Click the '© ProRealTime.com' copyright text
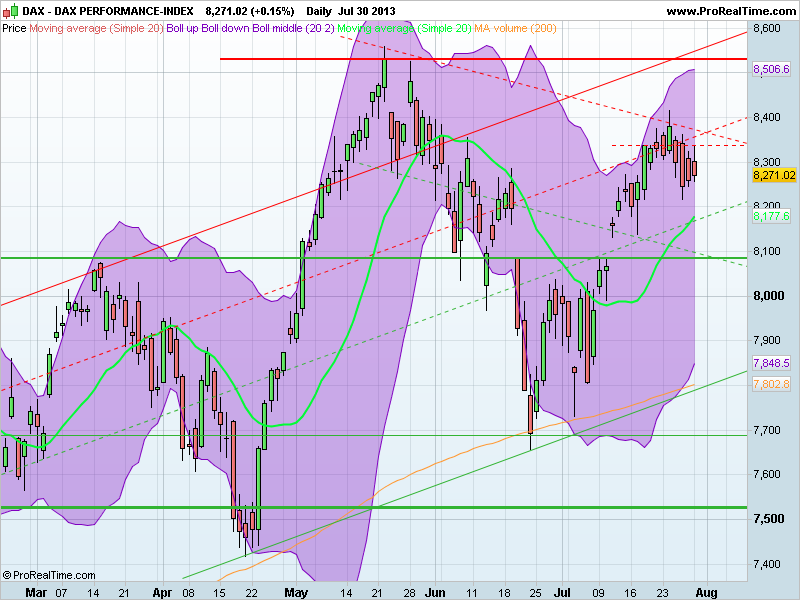This screenshot has height=600, width=800. click(49, 576)
